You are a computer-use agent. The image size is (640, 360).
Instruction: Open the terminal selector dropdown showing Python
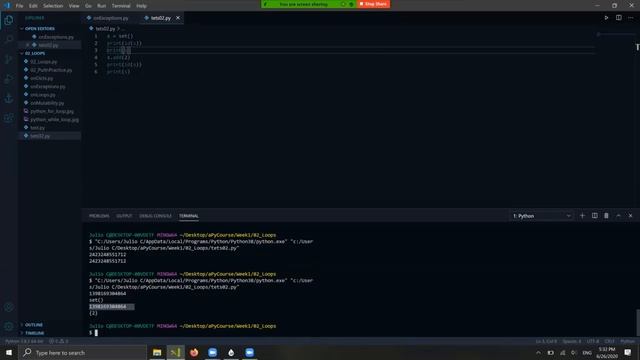click(x=542, y=216)
